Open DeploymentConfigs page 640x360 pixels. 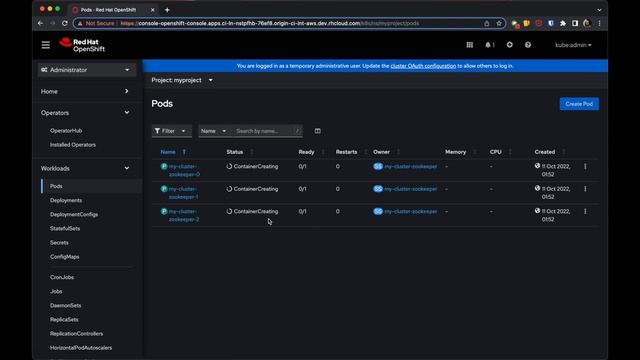[x=74, y=214]
